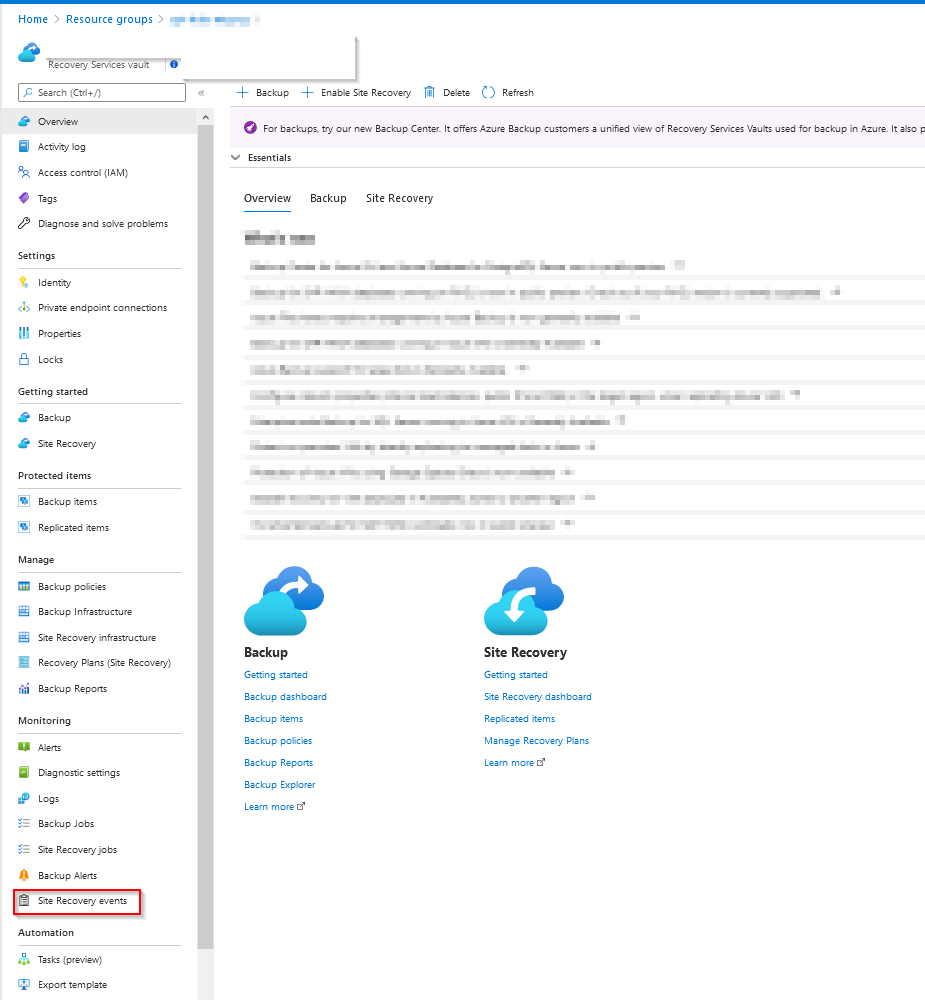
Task: Click the Site Recovery infrastructure icon
Action: click(24, 637)
